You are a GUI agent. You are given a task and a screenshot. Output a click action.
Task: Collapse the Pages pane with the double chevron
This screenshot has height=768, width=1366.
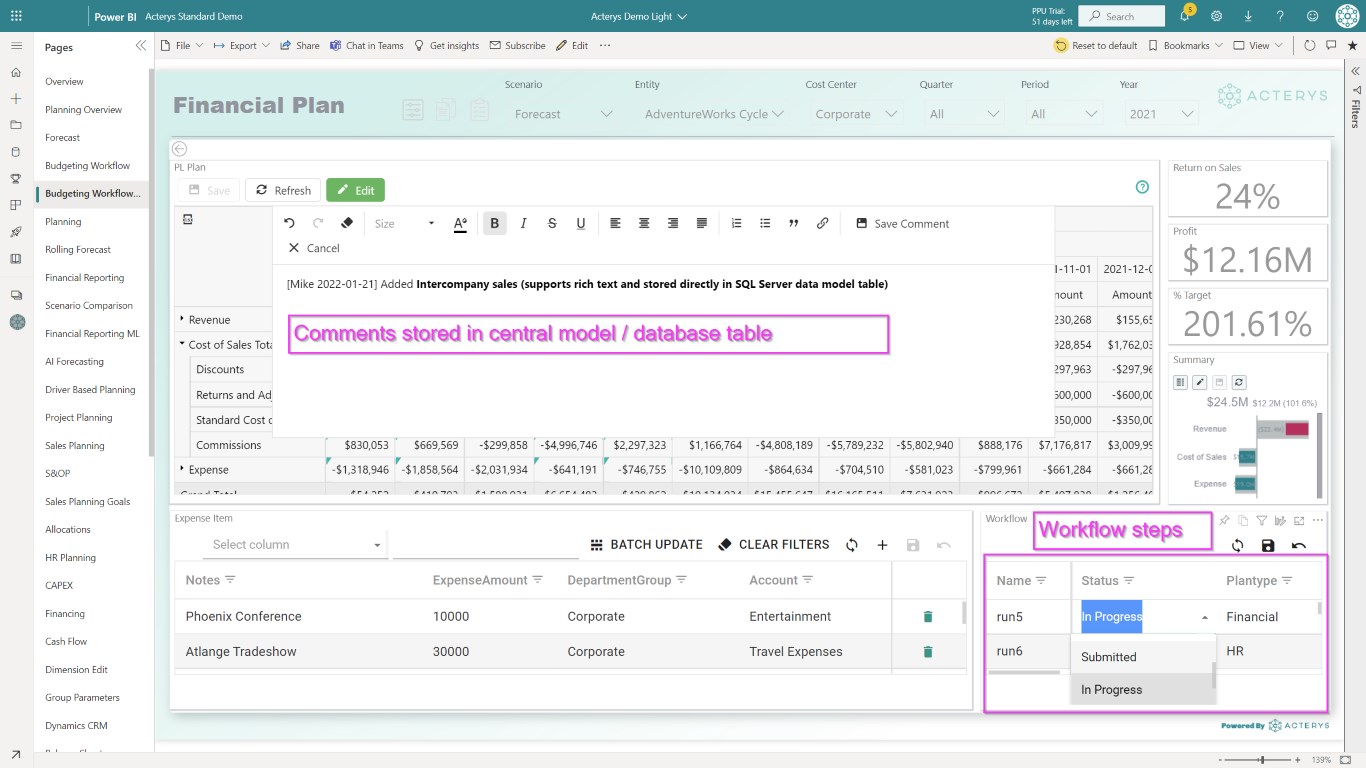140,46
